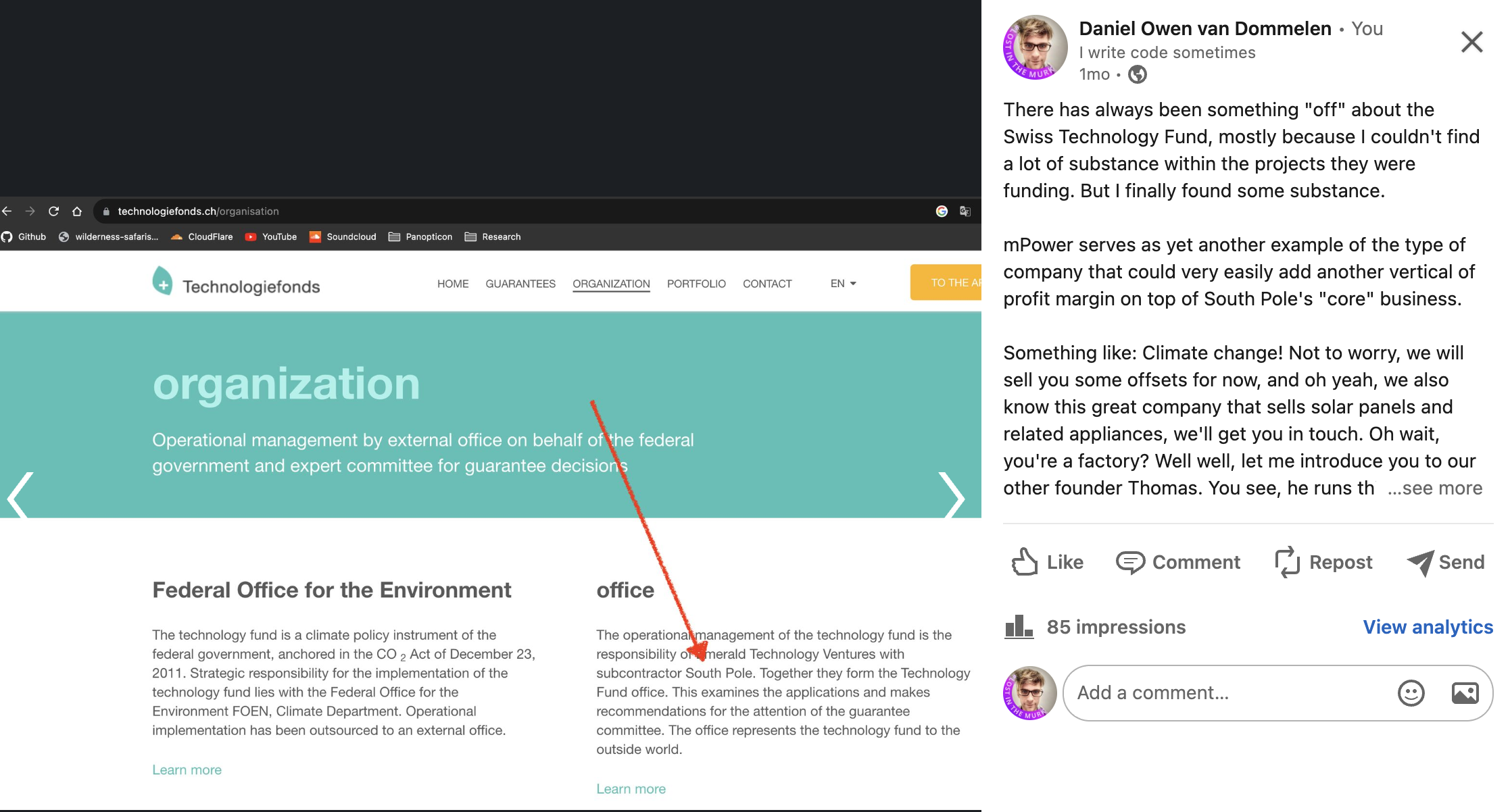Expand the EN language dropdown
Viewport: 1510px width, 812px height.
coord(843,284)
